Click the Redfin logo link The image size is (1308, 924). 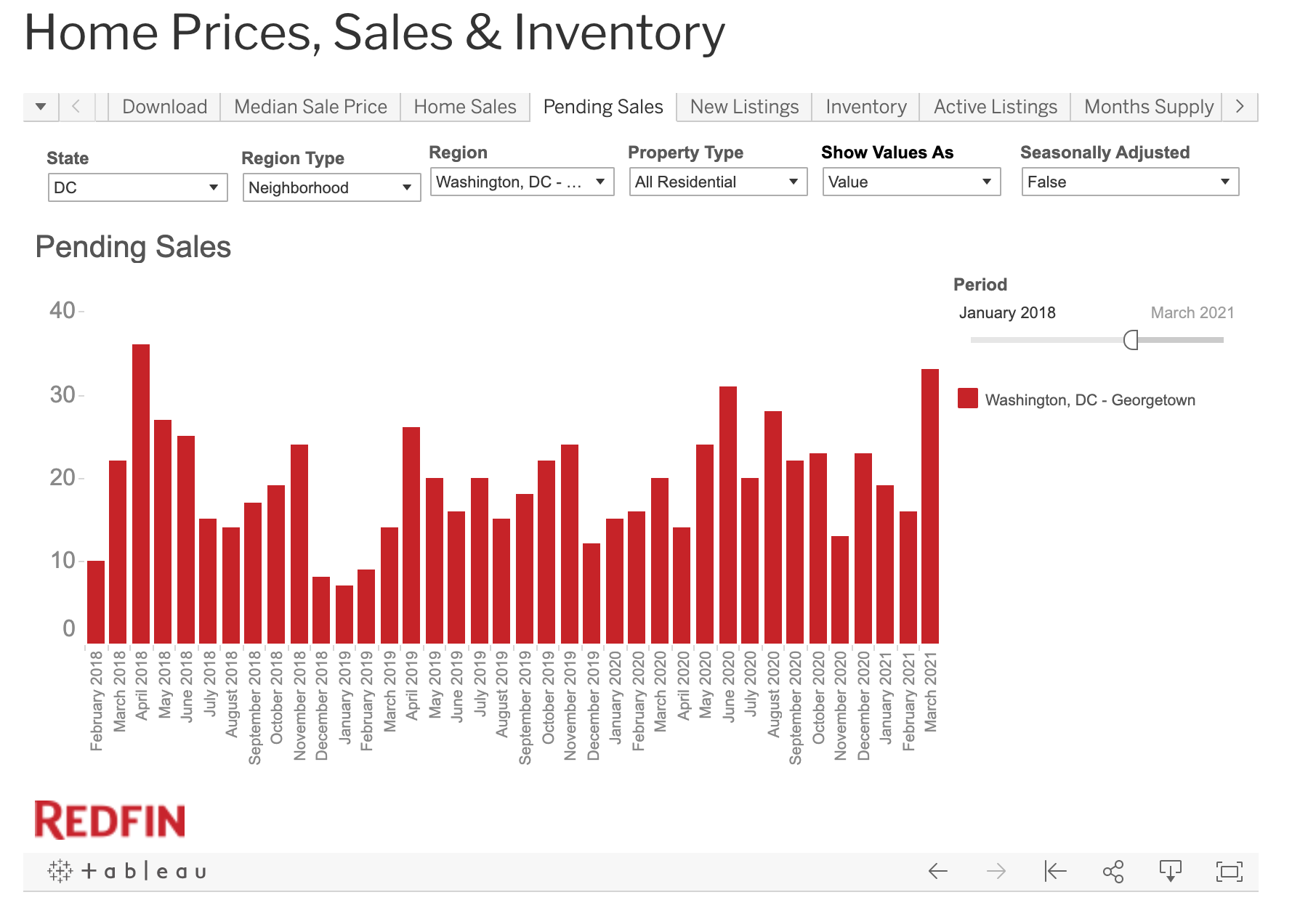tap(110, 820)
